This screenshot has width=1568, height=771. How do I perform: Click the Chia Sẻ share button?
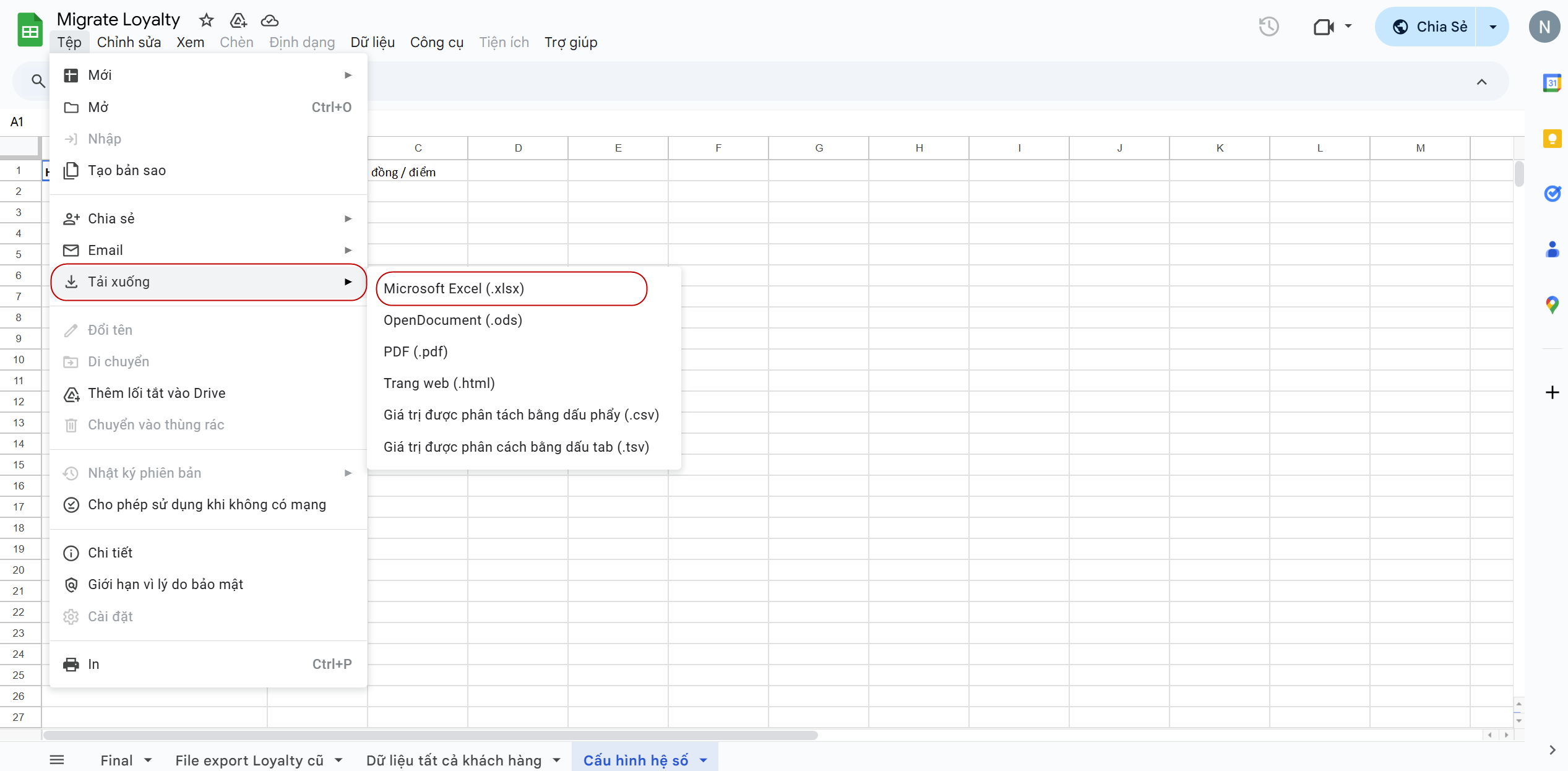(x=1429, y=27)
